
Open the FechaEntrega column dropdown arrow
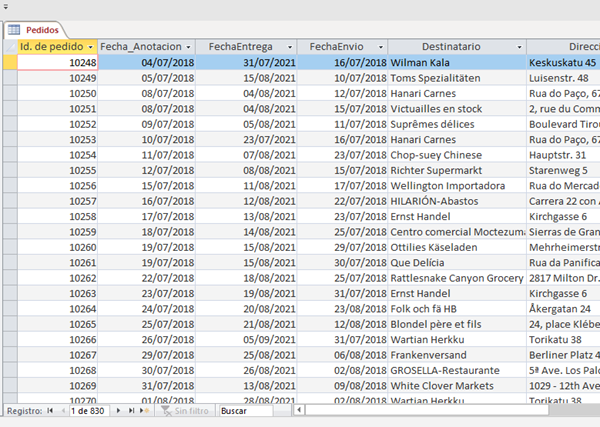pos(290,47)
